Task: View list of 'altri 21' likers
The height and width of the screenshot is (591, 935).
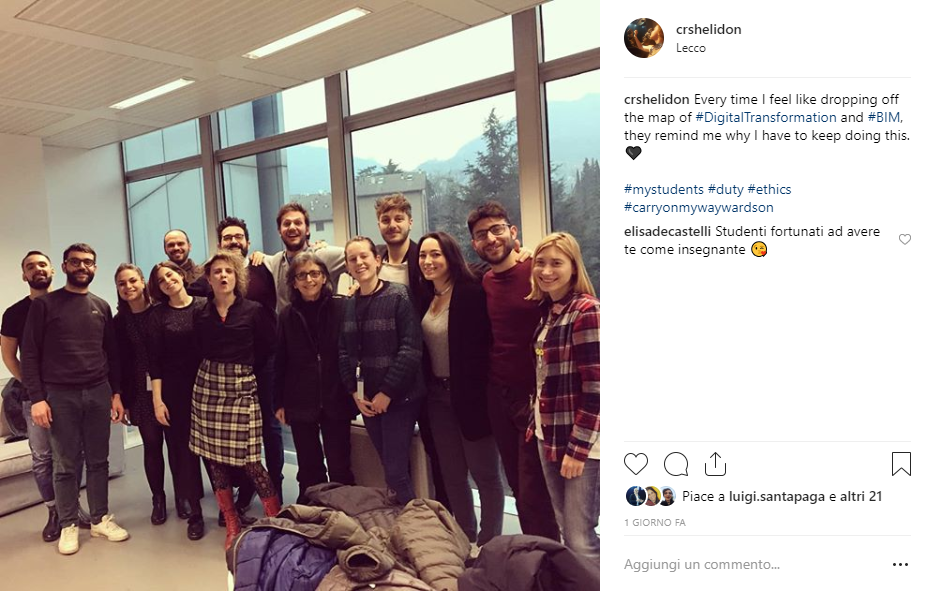Action: click(861, 496)
